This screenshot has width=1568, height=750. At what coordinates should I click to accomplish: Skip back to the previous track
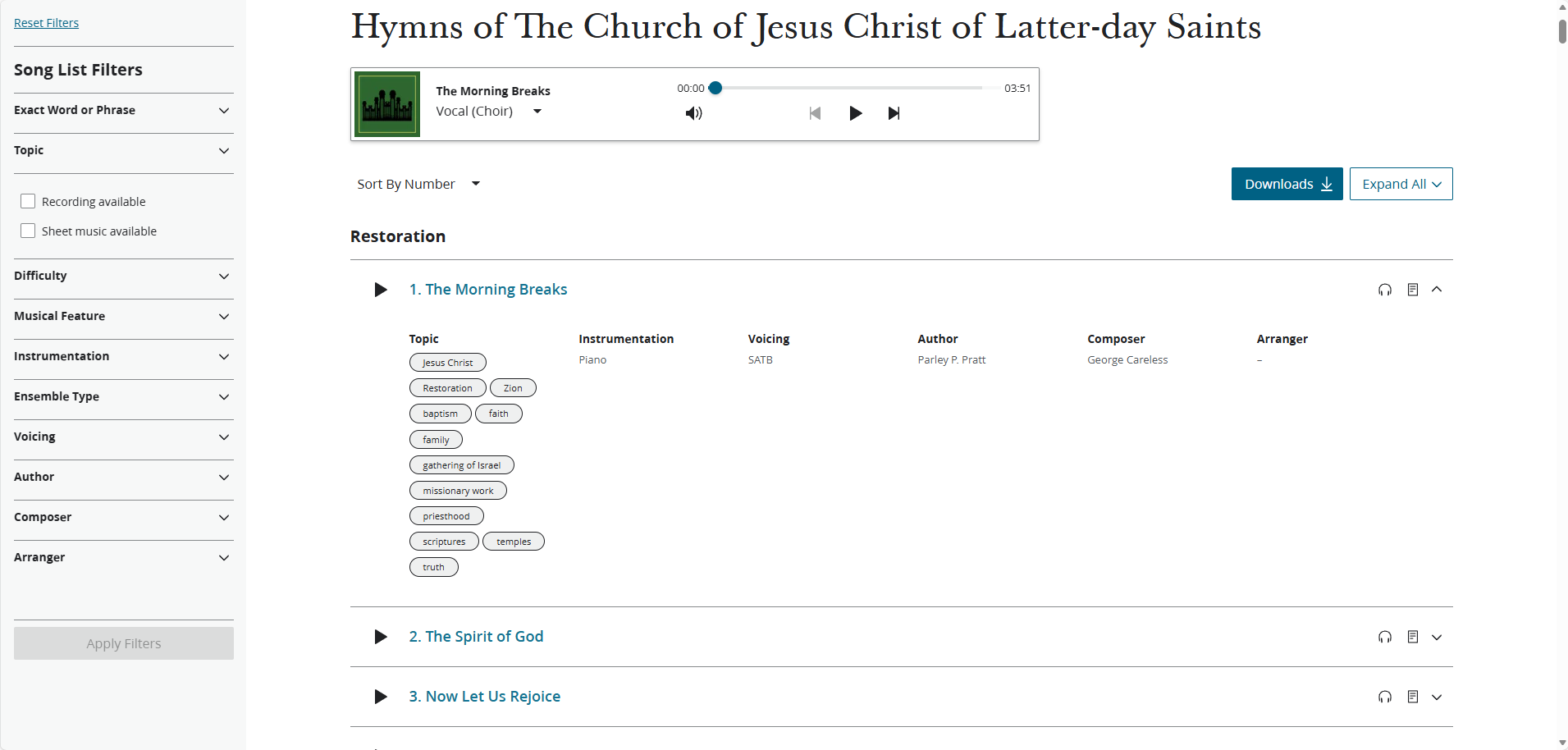click(815, 112)
